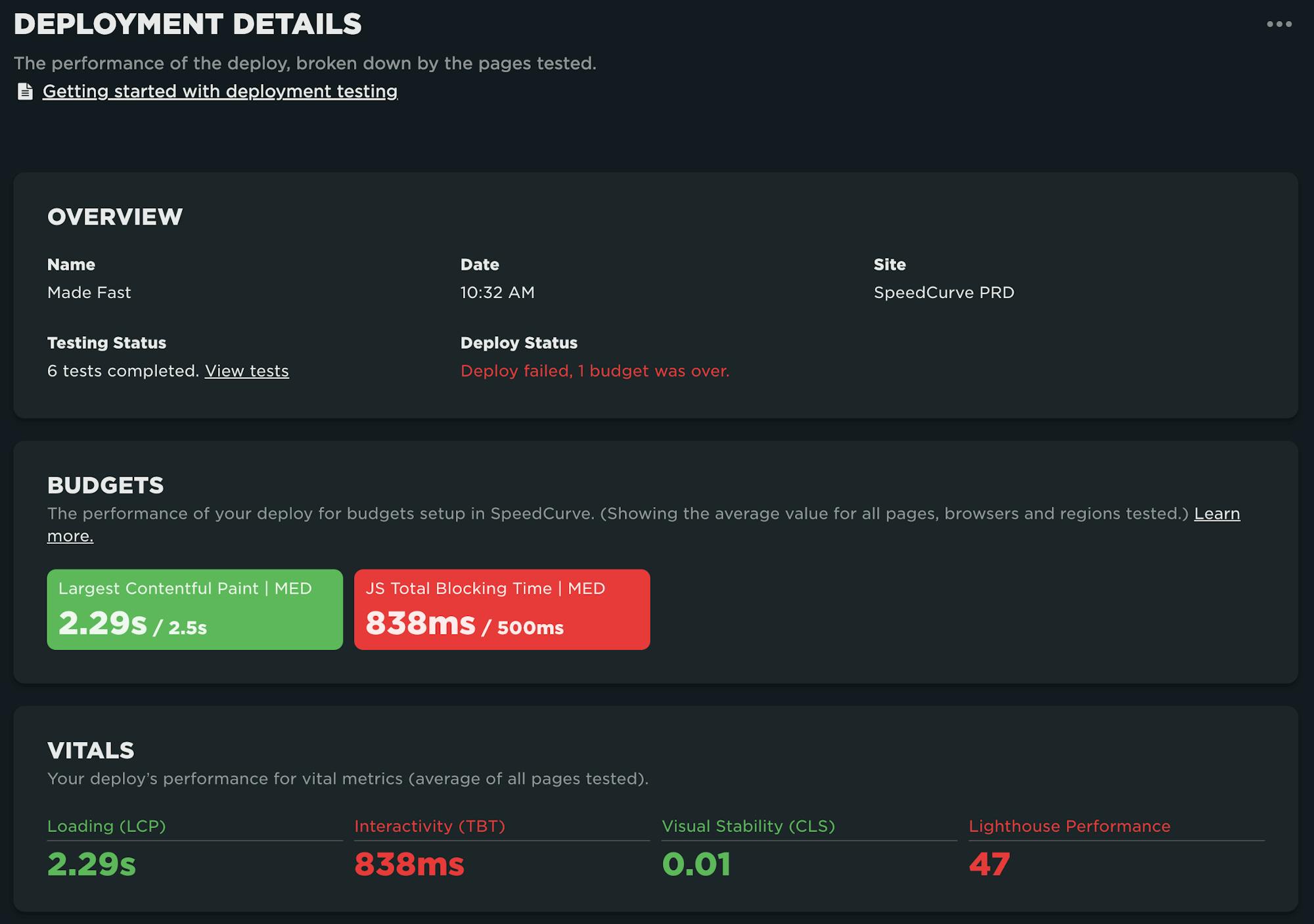Click the Lighthouse score value 47
This screenshot has width=1314, height=924.
989,864
